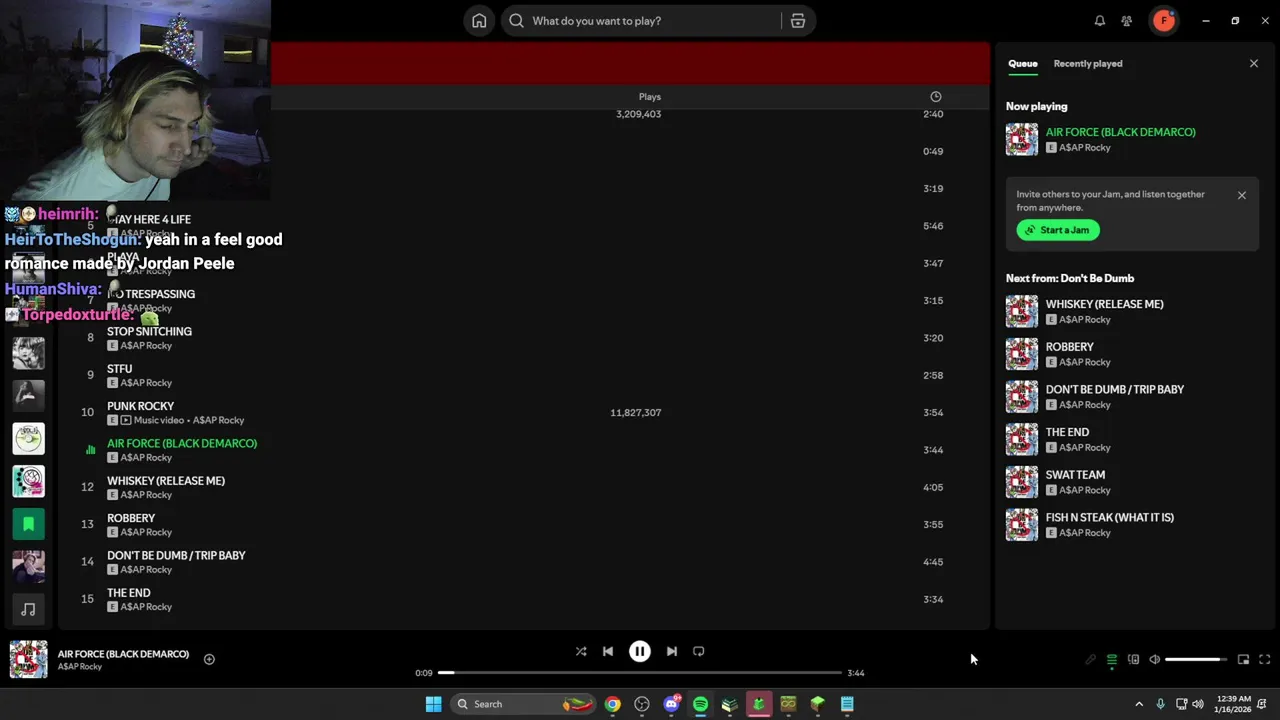Open Spotify taskbar icon

[700, 704]
